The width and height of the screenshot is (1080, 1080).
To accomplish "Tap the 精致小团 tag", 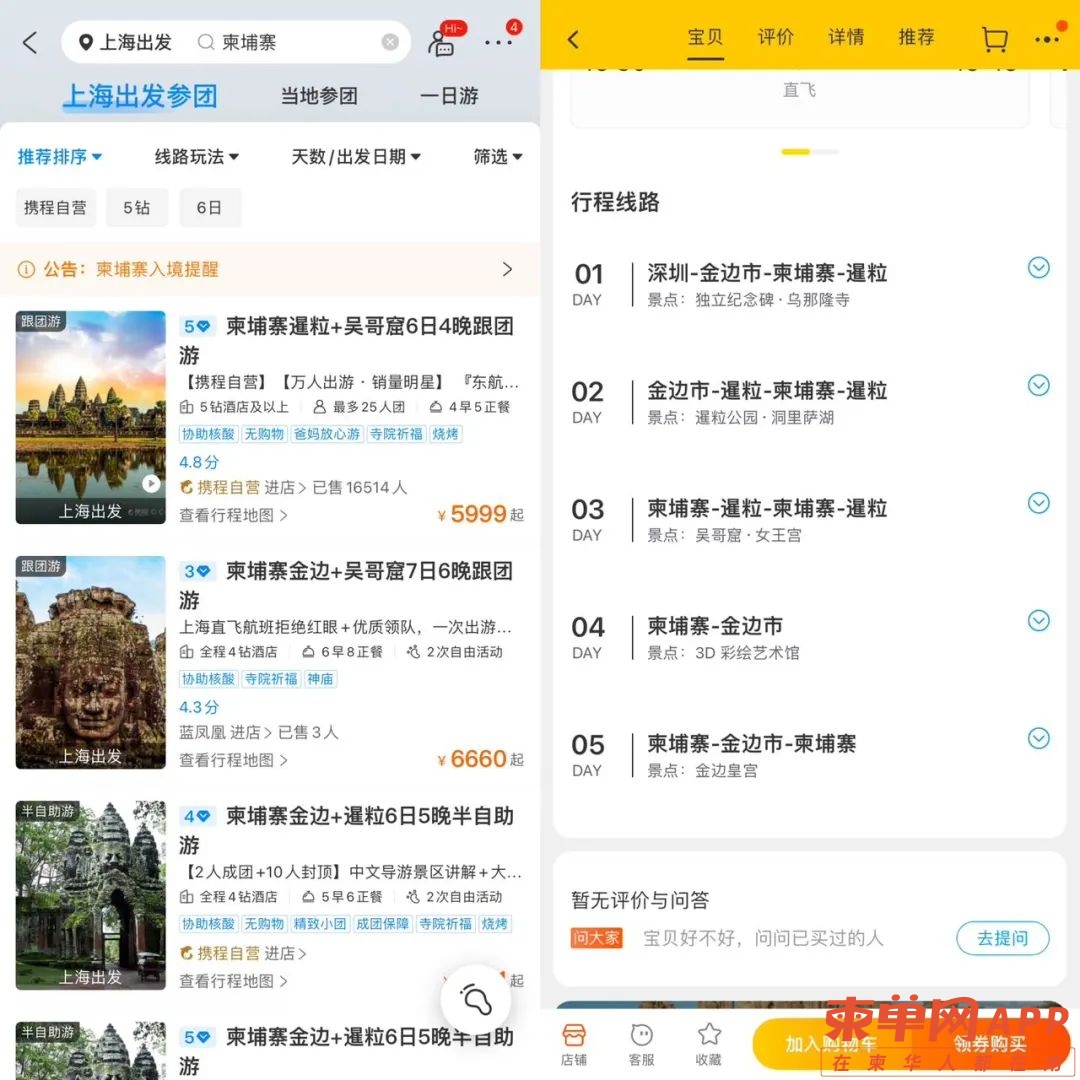I will (x=320, y=924).
